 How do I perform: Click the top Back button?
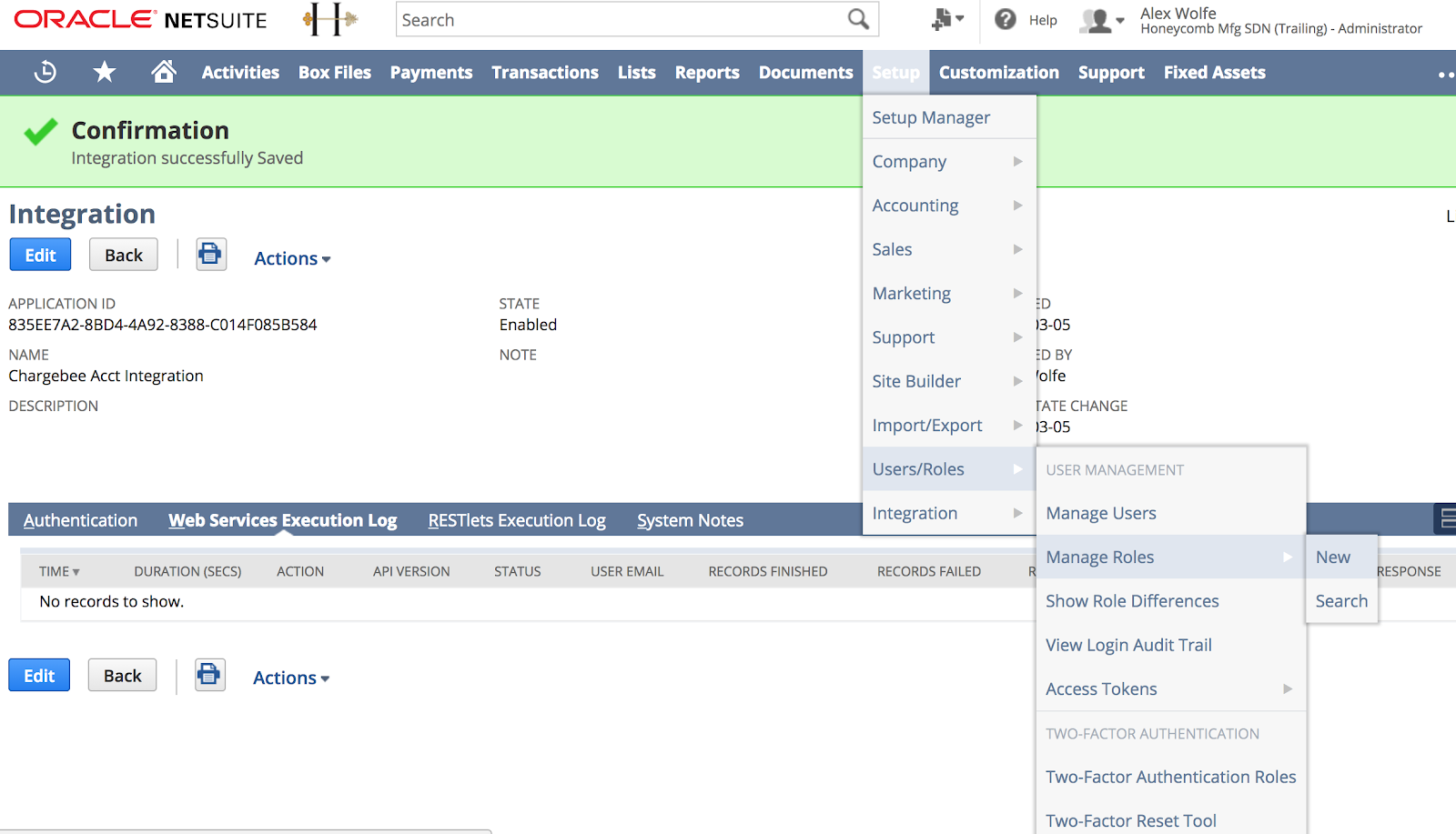click(x=124, y=255)
